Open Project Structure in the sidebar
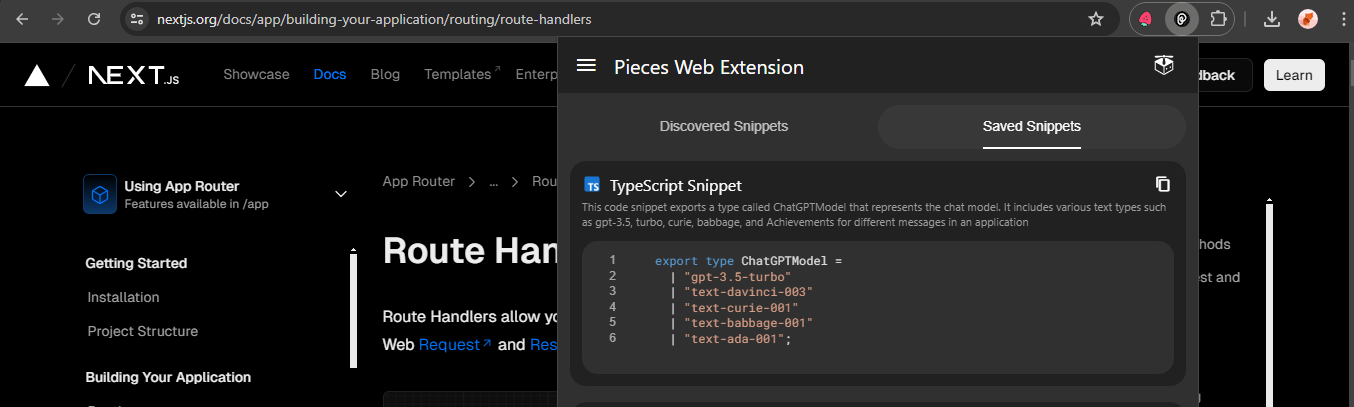Image resolution: width=1354 pixels, height=407 pixels. tap(143, 331)
